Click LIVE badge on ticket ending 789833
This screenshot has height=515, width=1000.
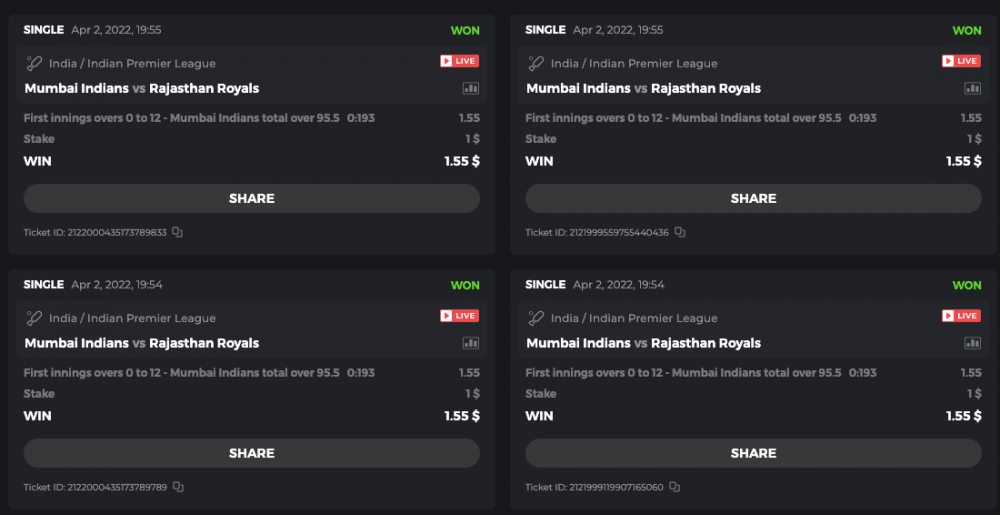(x=459, y=62)
